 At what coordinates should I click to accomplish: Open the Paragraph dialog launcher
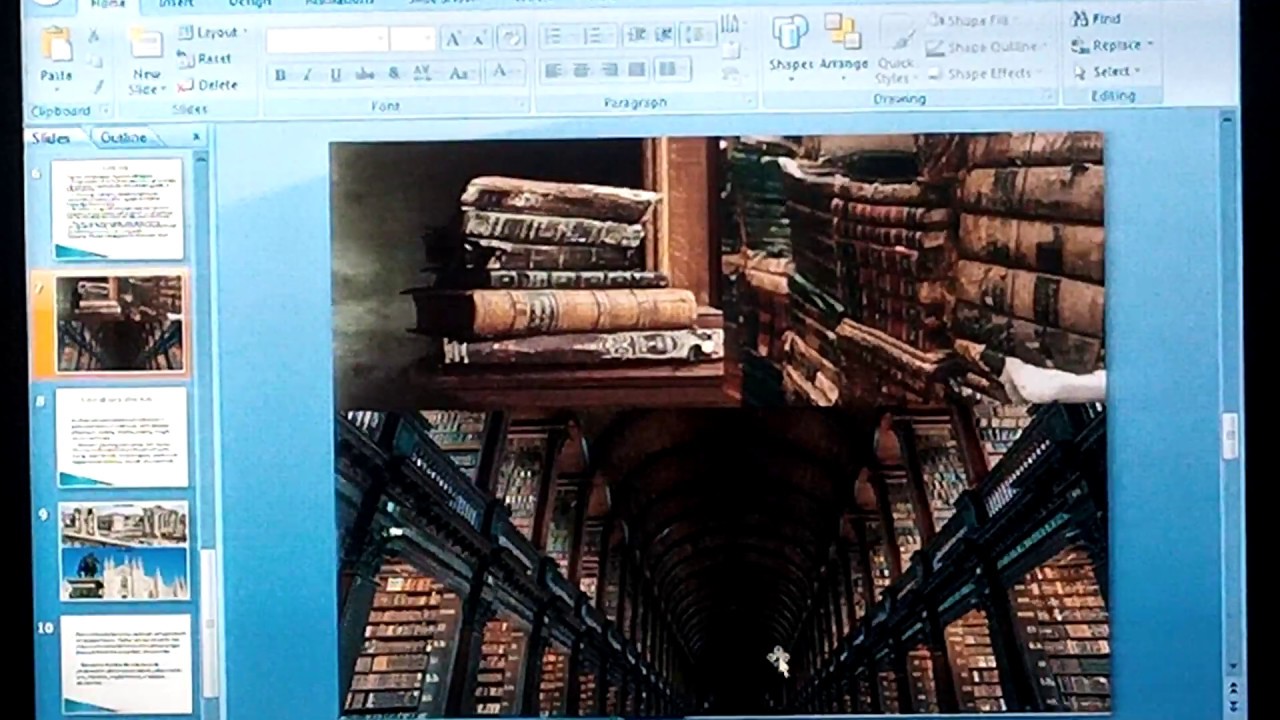(749, 101)
